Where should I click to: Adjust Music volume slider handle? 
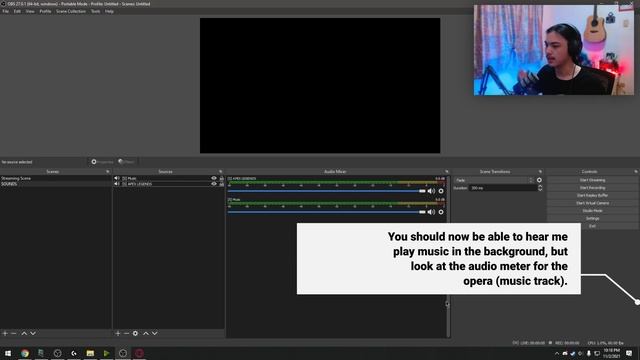422,212
